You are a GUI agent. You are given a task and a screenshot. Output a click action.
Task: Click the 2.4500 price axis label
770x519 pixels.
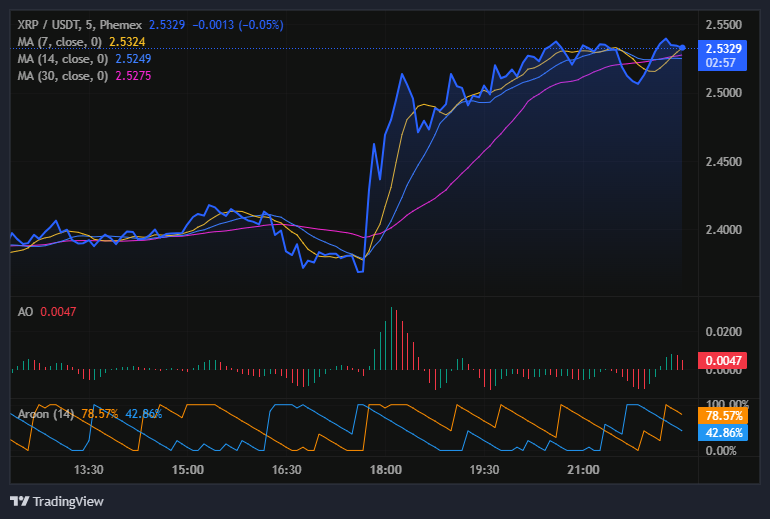pyautogui.click(x=723, y=161)
